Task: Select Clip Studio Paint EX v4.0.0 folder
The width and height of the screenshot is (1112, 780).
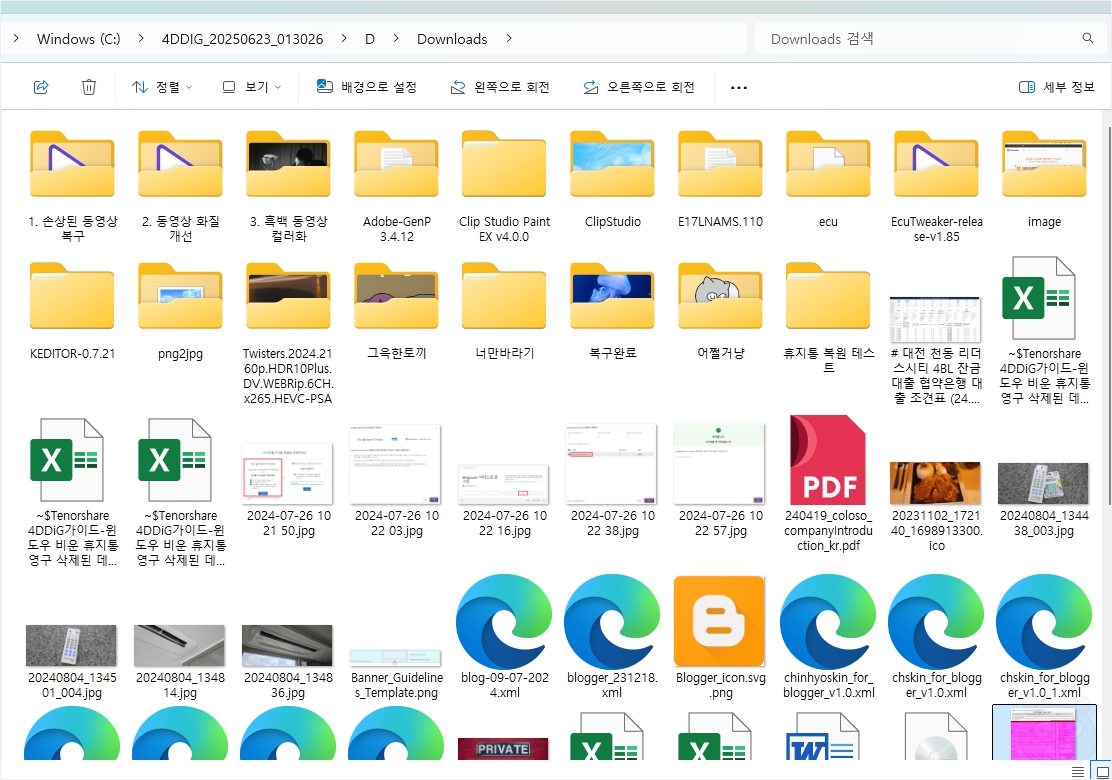Action: coord(504,186)
